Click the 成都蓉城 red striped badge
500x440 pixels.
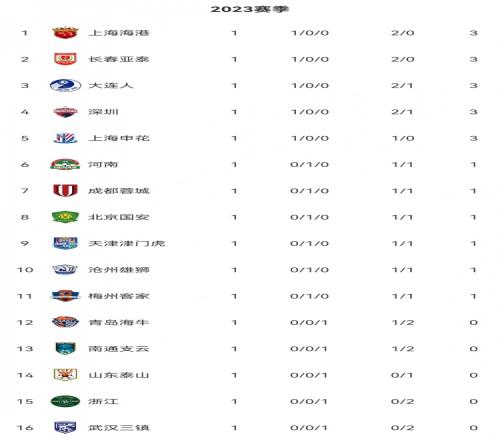pyautogui.click(x=65, y=191)
